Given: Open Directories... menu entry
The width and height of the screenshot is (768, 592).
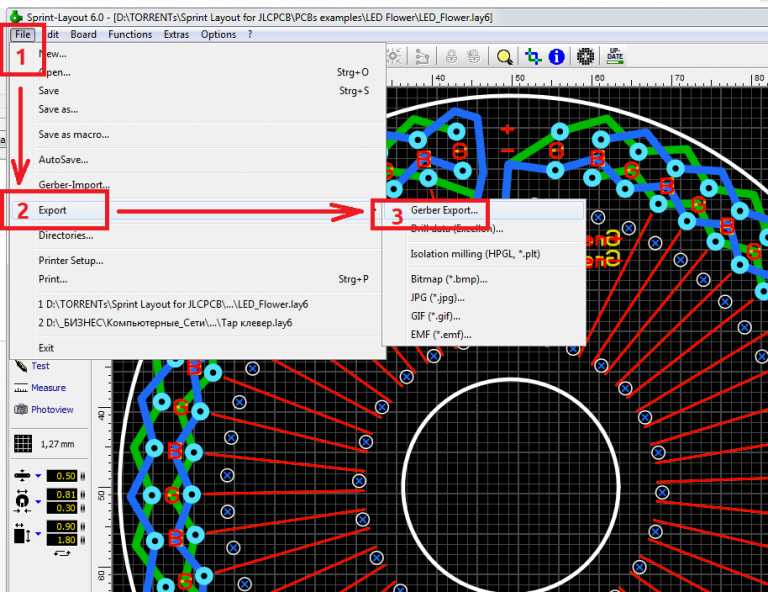Looking at the screenshot, I should (198, 236).
